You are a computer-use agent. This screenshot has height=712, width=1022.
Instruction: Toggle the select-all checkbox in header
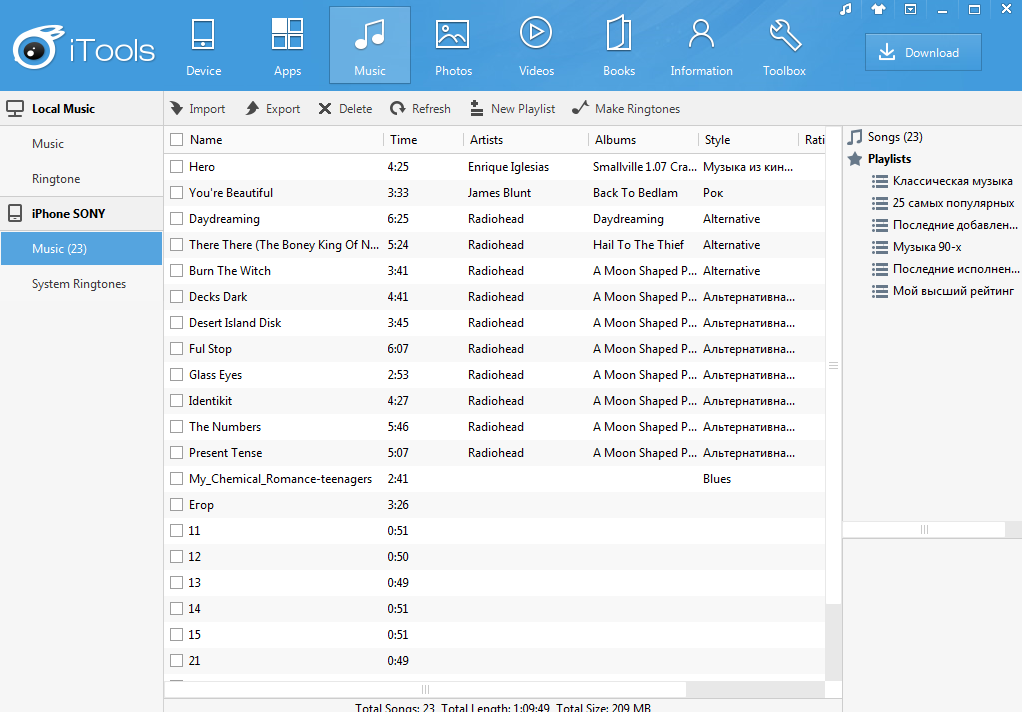point(177,140)
